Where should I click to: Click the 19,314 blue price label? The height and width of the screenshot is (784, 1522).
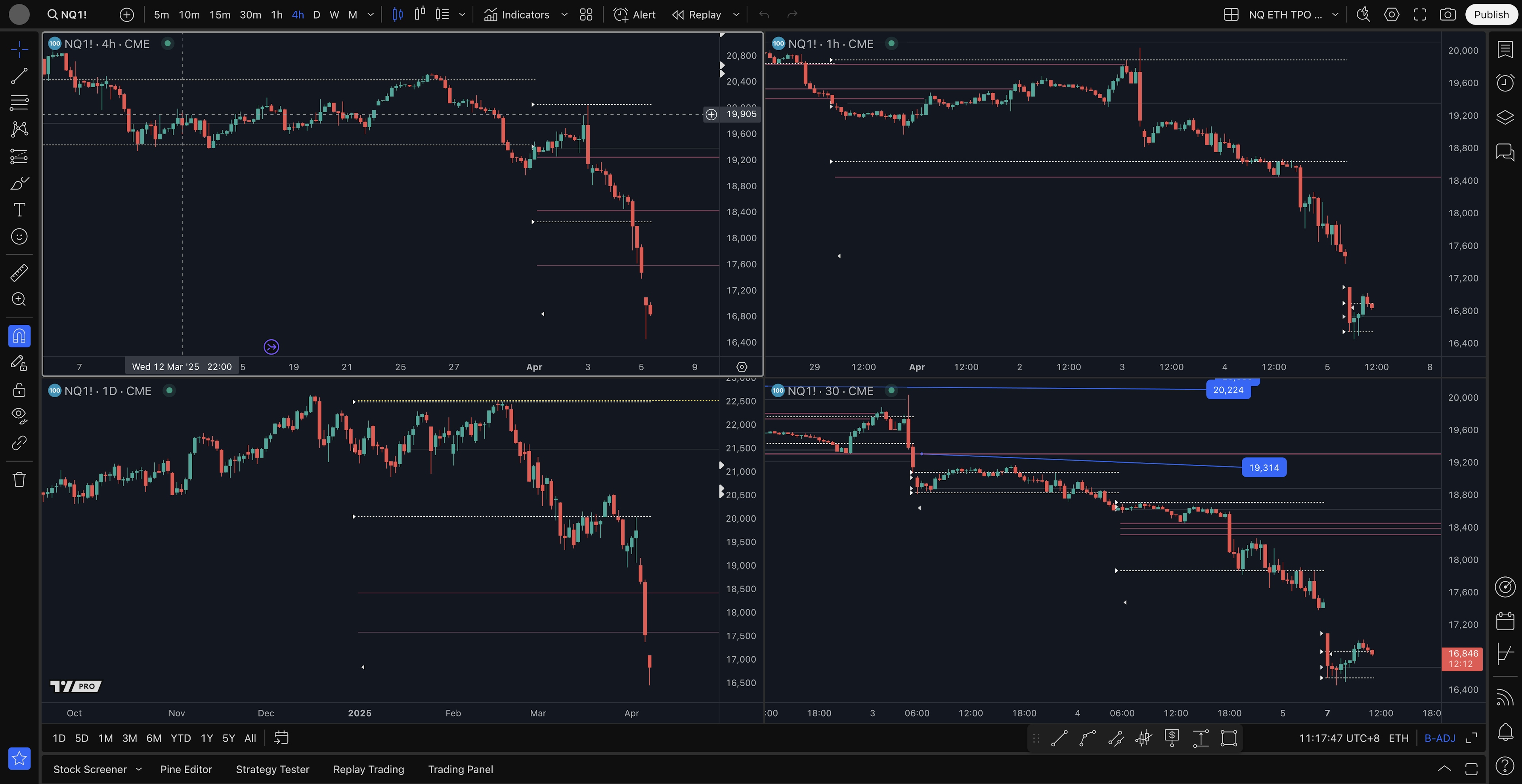tap(1264, 467)
